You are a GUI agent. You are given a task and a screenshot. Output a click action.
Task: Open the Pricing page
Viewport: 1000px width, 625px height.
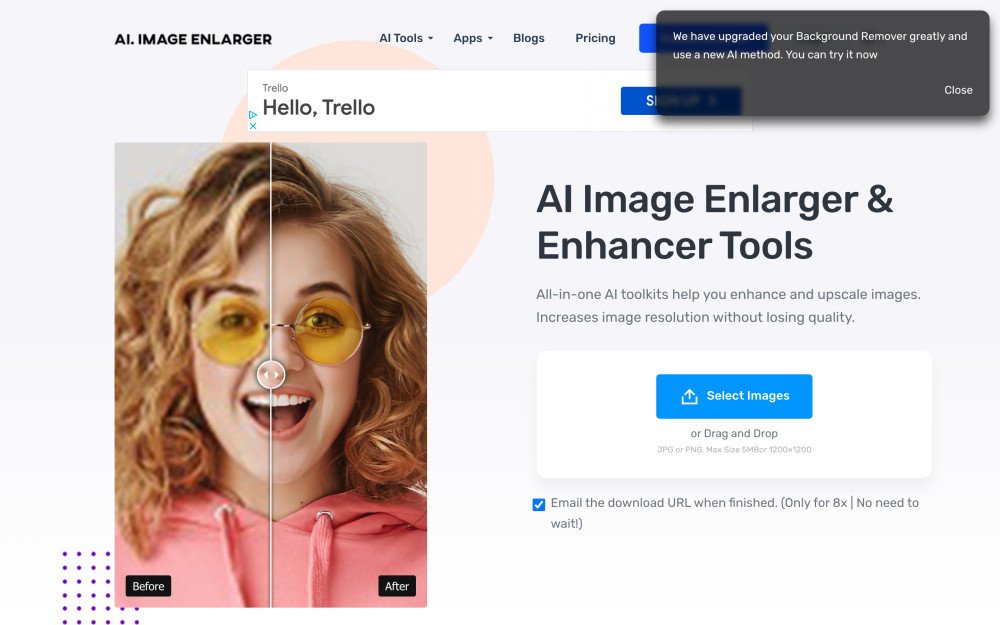coord(594,38)
